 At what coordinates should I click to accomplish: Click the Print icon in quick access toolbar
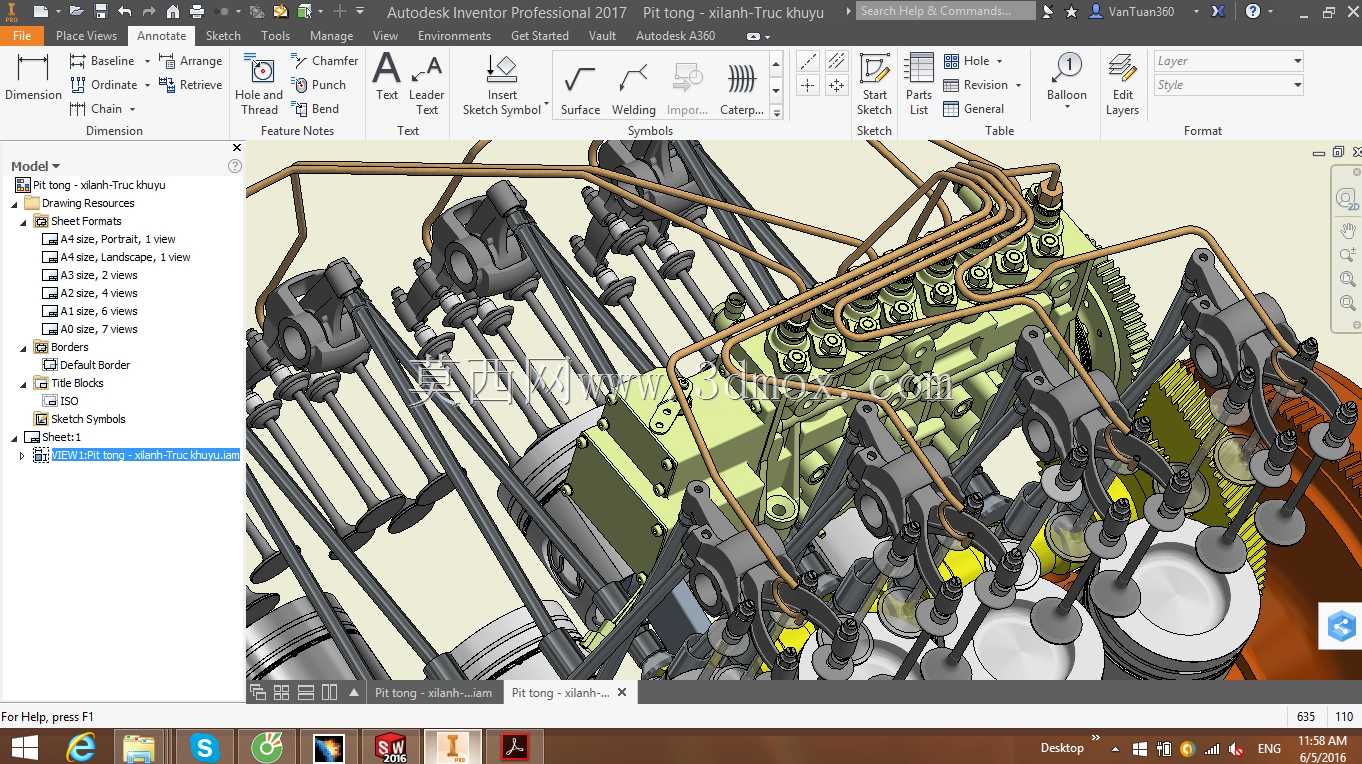point(197,12)
